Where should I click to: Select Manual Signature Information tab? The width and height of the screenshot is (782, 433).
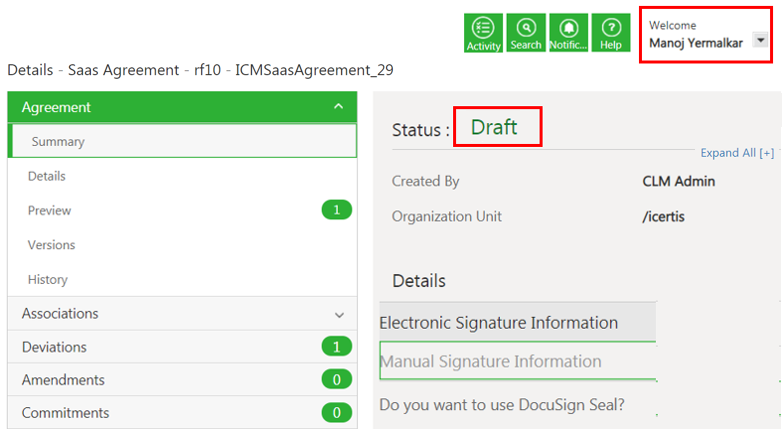[x=491, y=361]
